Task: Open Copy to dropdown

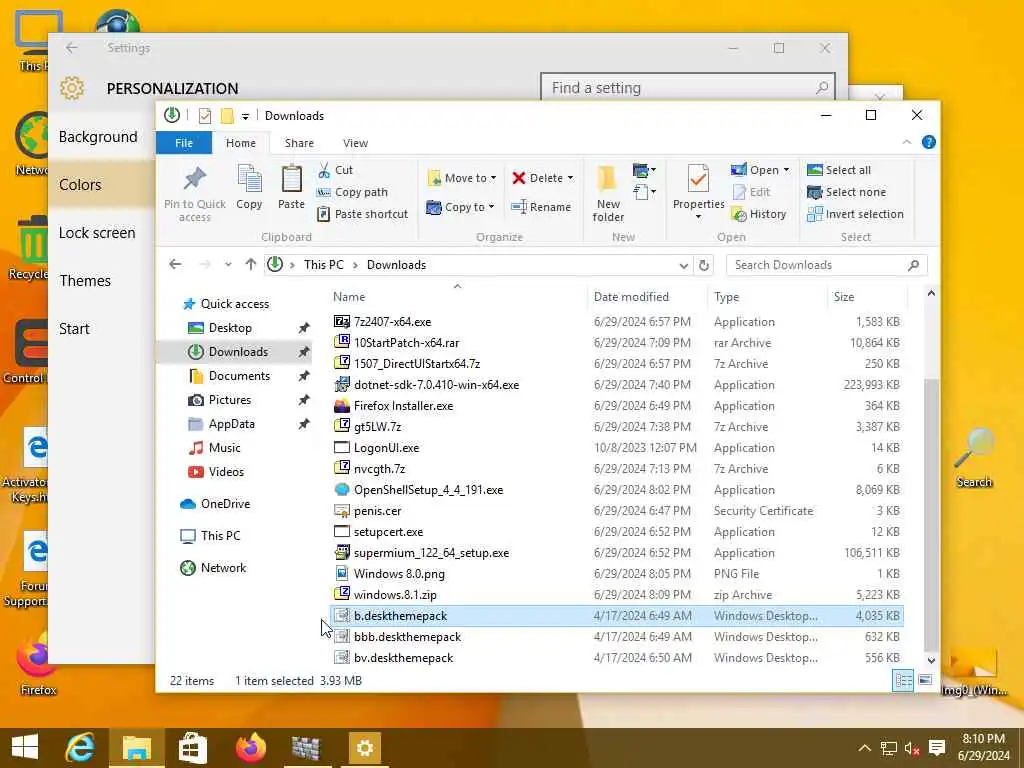Action: click(460, 207)
